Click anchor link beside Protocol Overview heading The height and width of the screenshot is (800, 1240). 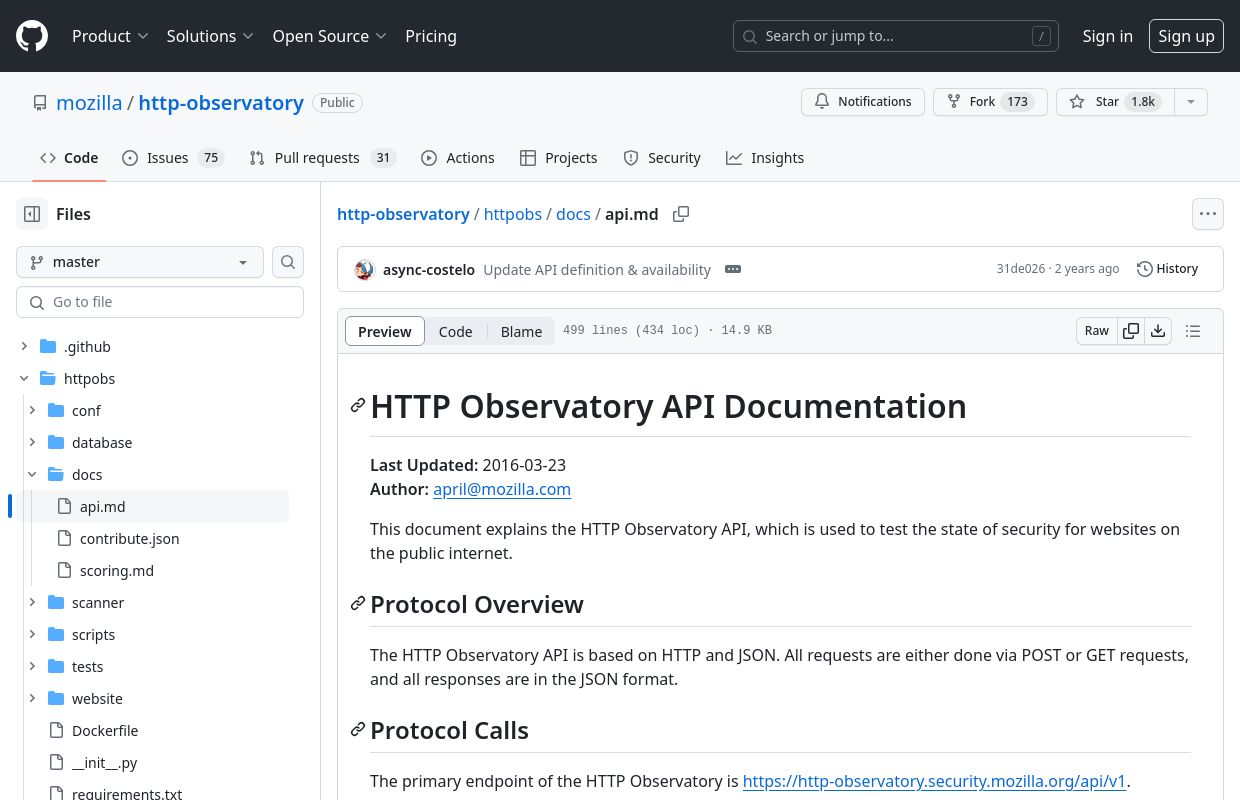point(357,603)
